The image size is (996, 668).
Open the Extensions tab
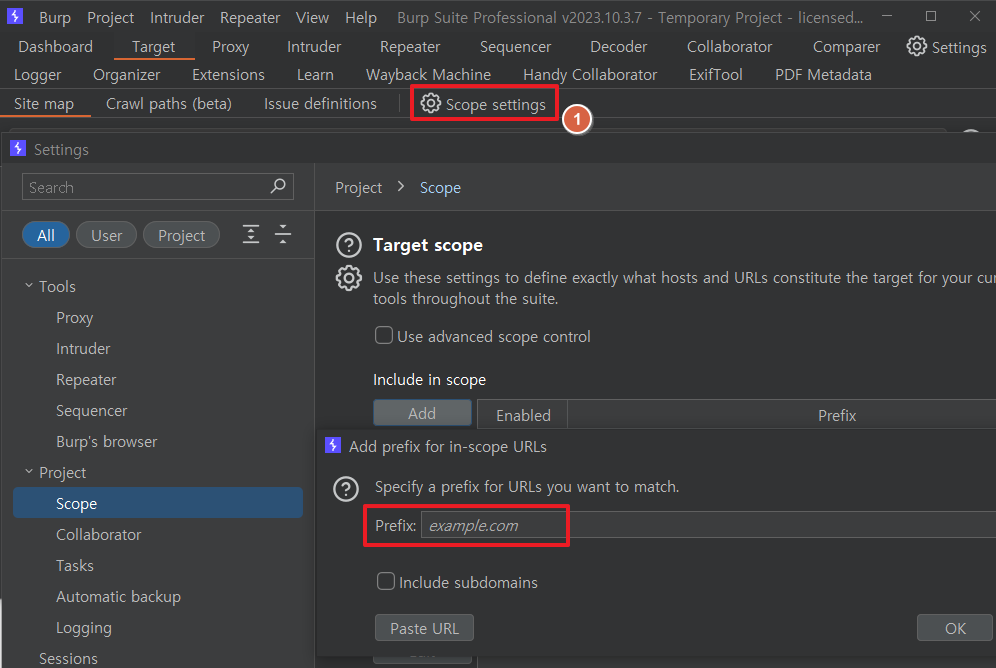point(228,75)
